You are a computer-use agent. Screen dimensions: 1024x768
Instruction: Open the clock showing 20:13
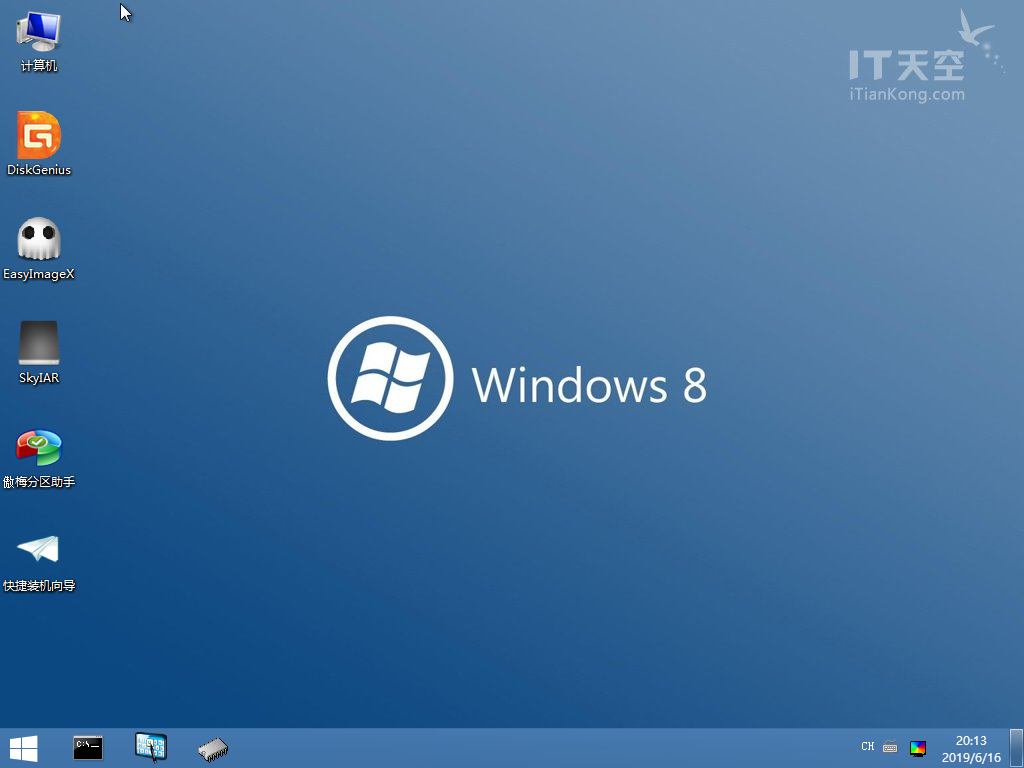click(x=971, y=741)
